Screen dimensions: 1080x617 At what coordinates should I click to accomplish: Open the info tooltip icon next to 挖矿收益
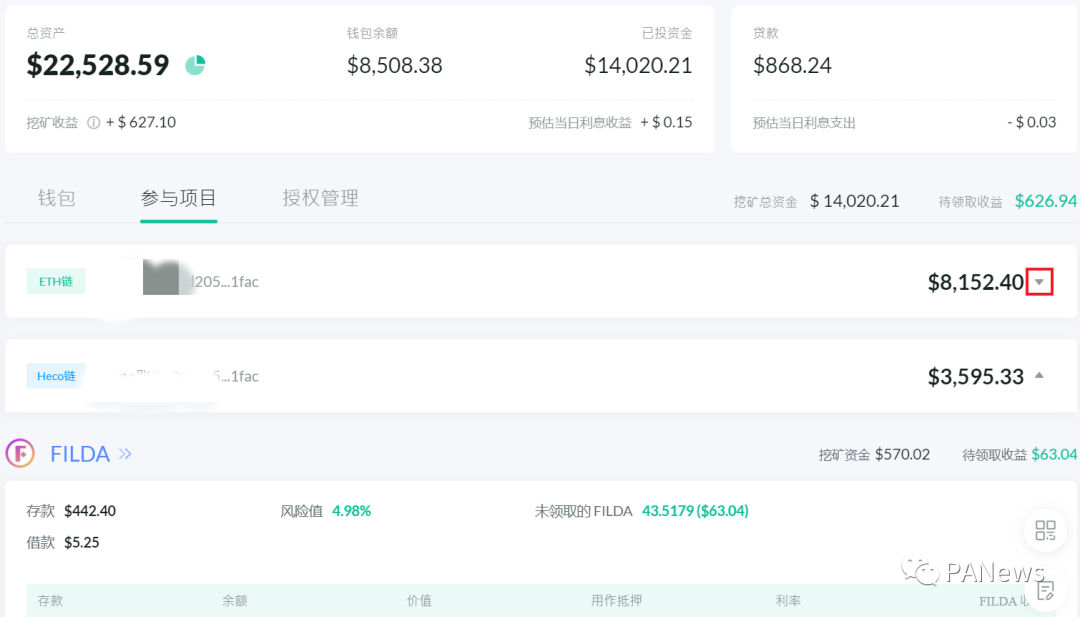(x=92, y=122)
